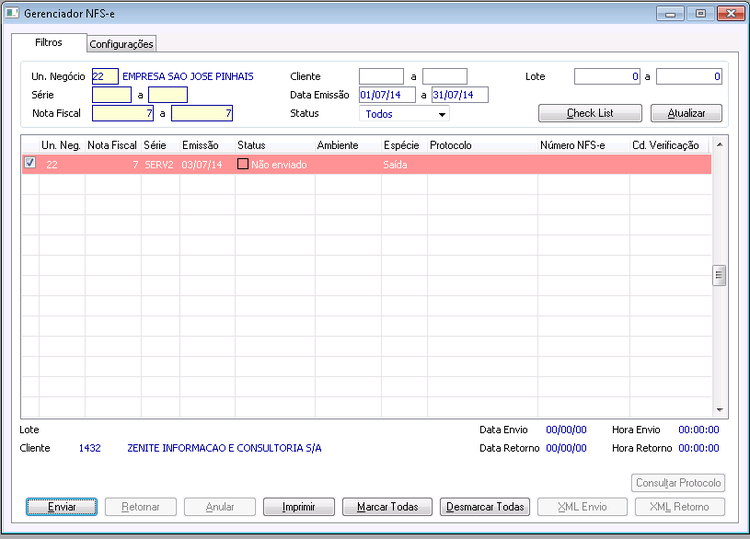Click the disabled Anular button
Viewport: 750px width, 539px height.
[220, 507]
